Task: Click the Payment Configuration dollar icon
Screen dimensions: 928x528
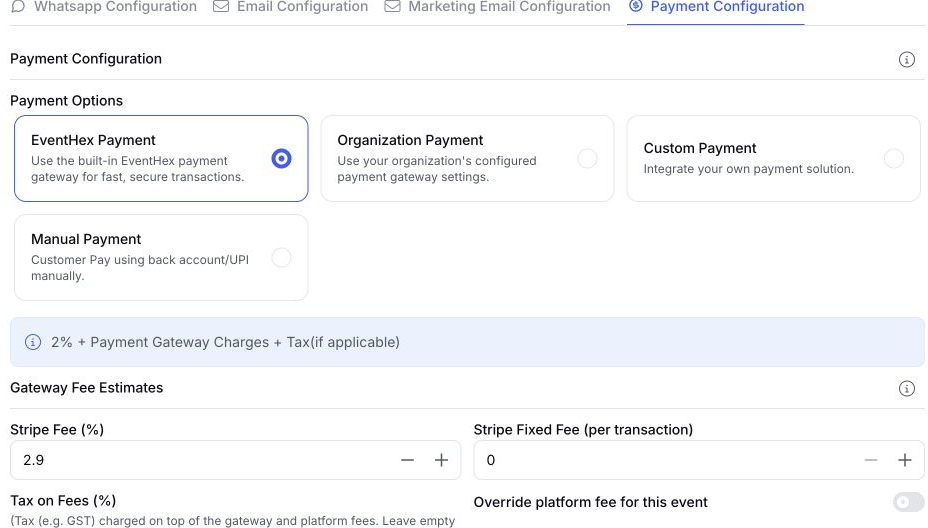Action: point(636,6)
